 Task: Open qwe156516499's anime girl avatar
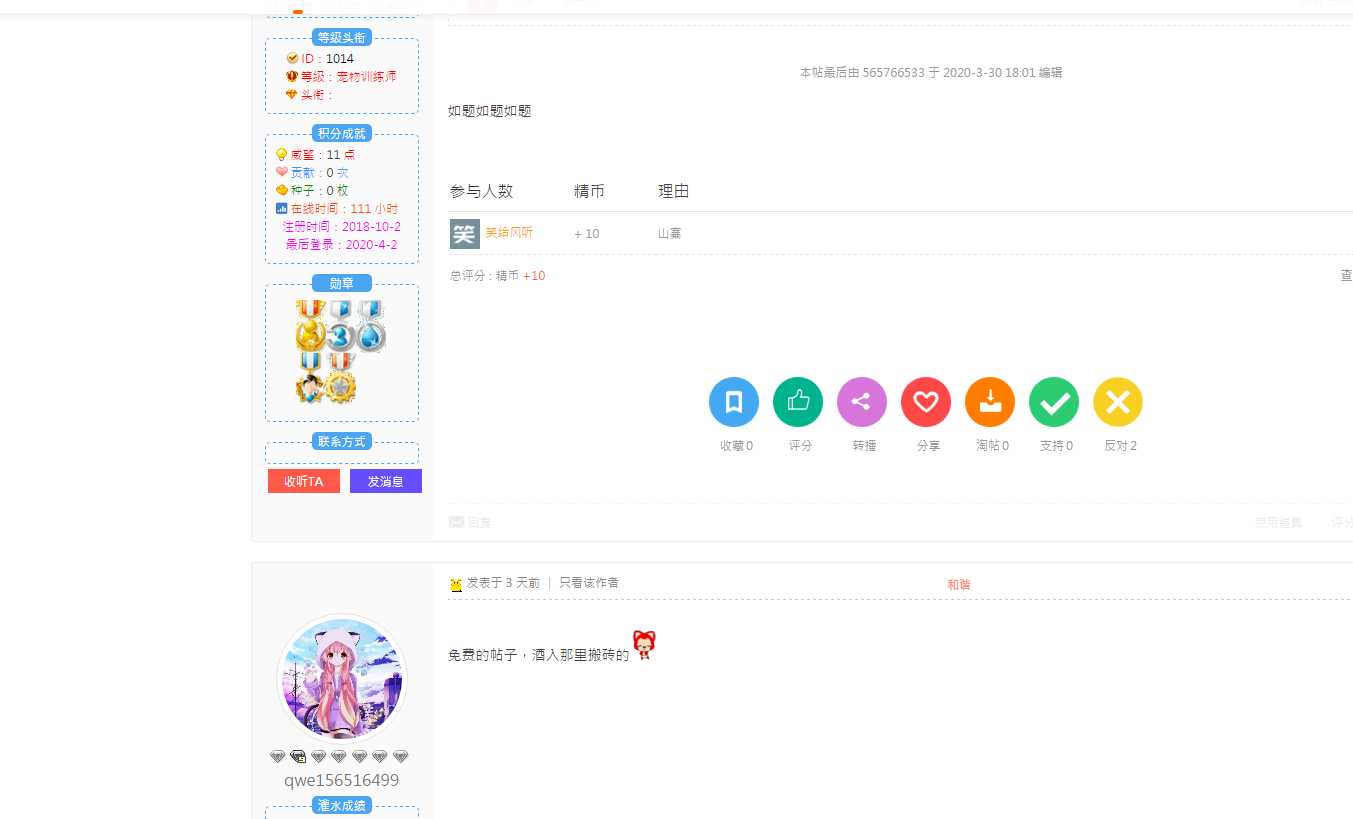(342, 678)
